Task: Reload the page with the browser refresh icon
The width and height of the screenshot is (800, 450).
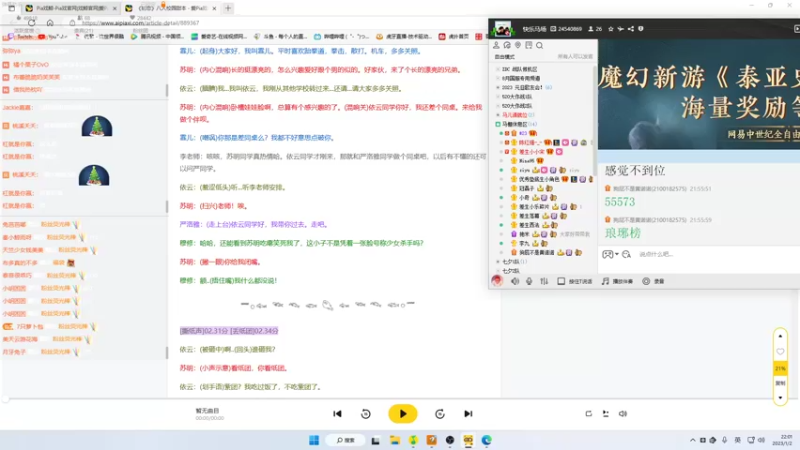Action: [32, 23]
